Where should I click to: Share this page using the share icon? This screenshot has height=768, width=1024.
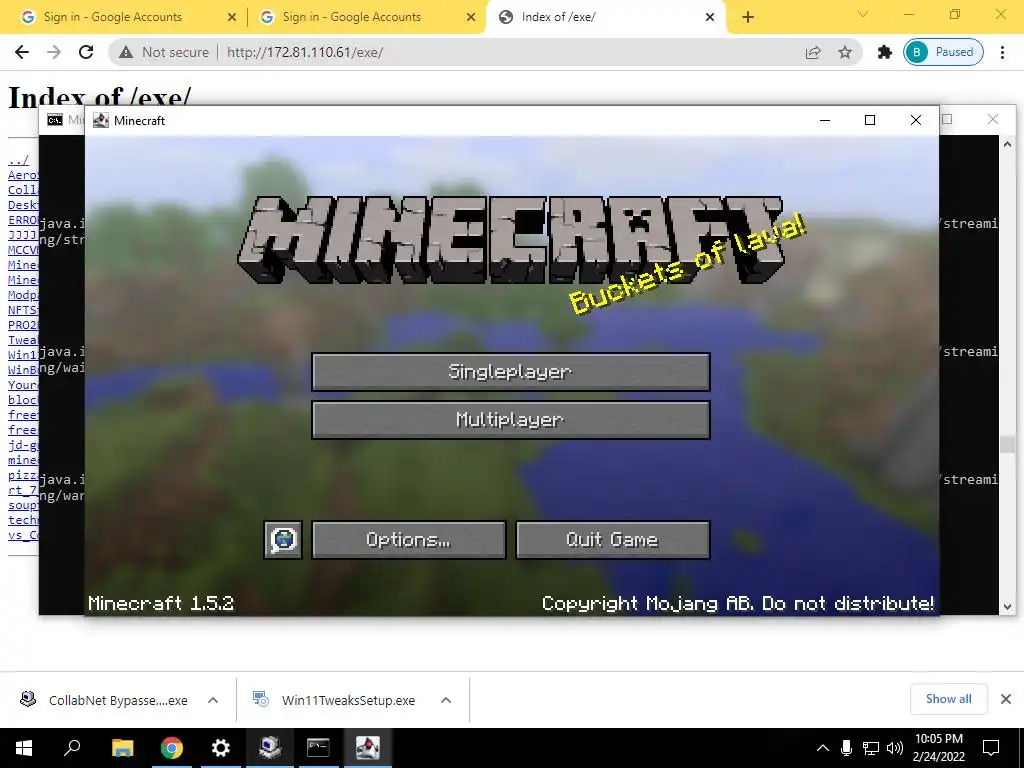point(813,52)
